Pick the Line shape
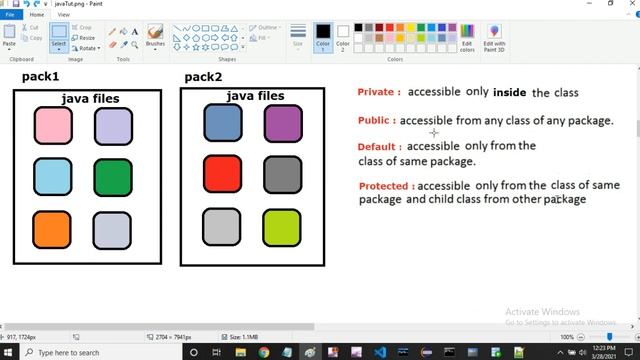640x360 pixels. click(177, 29)
